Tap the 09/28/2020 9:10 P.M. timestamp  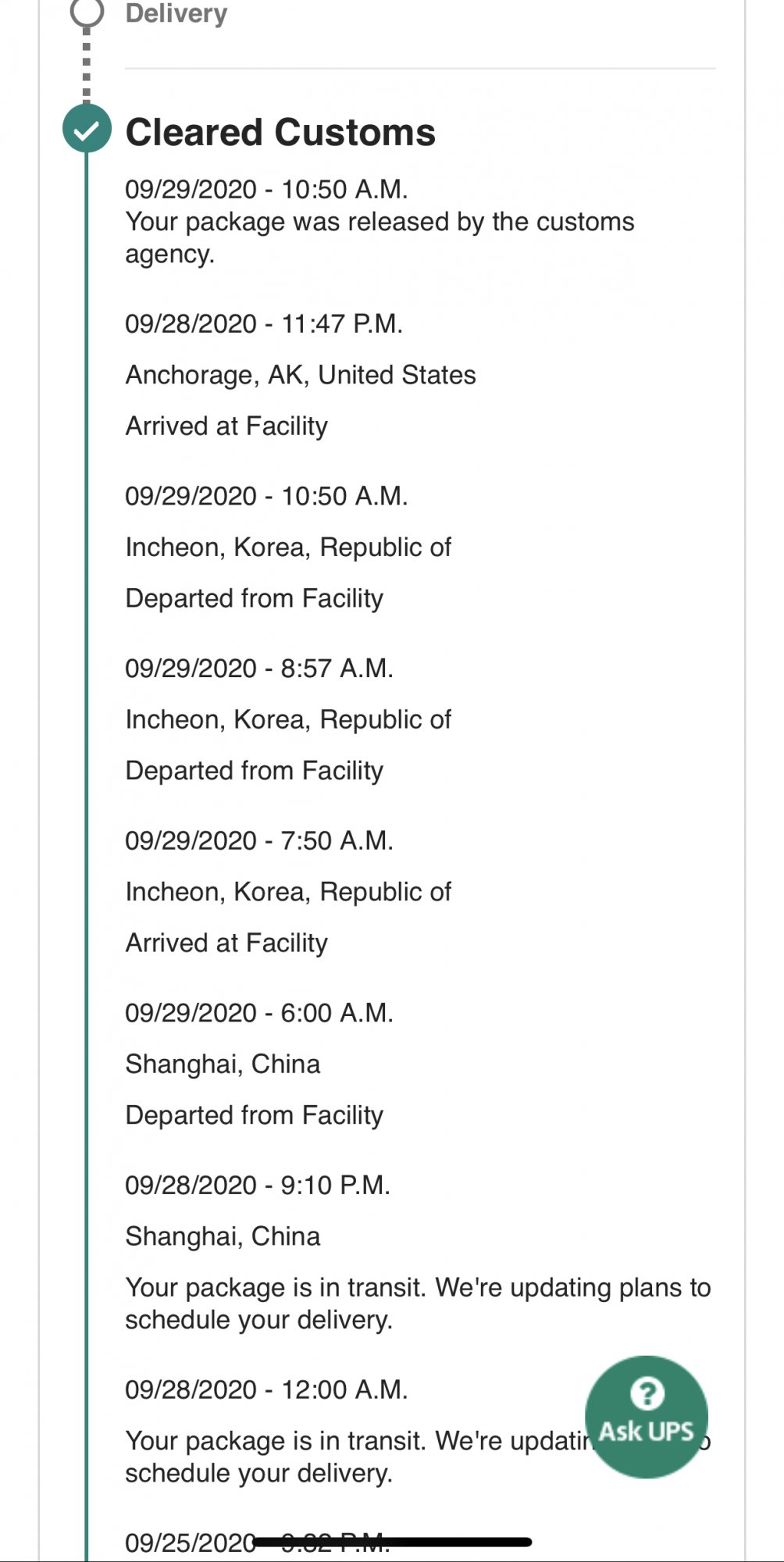(x=258, y=1186)
